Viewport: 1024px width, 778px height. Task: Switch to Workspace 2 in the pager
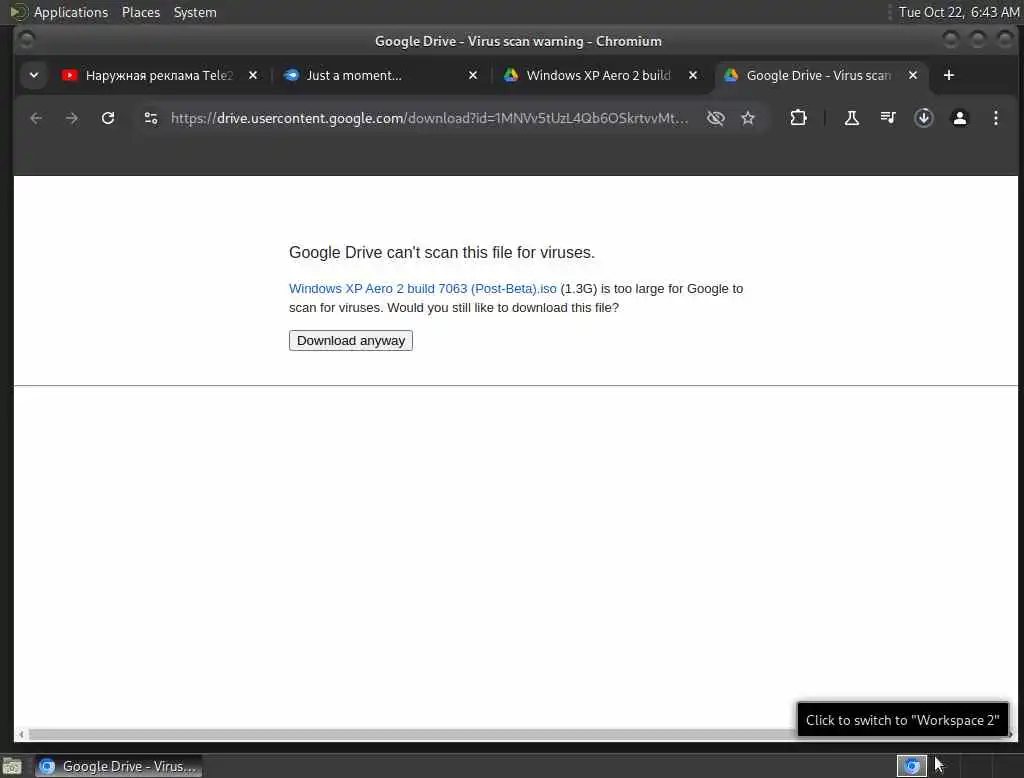943,766
